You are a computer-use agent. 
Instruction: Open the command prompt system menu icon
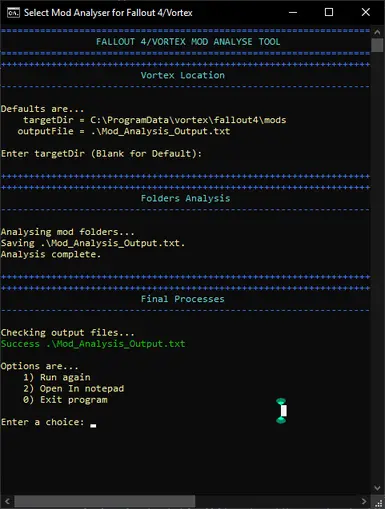(13, 13)
